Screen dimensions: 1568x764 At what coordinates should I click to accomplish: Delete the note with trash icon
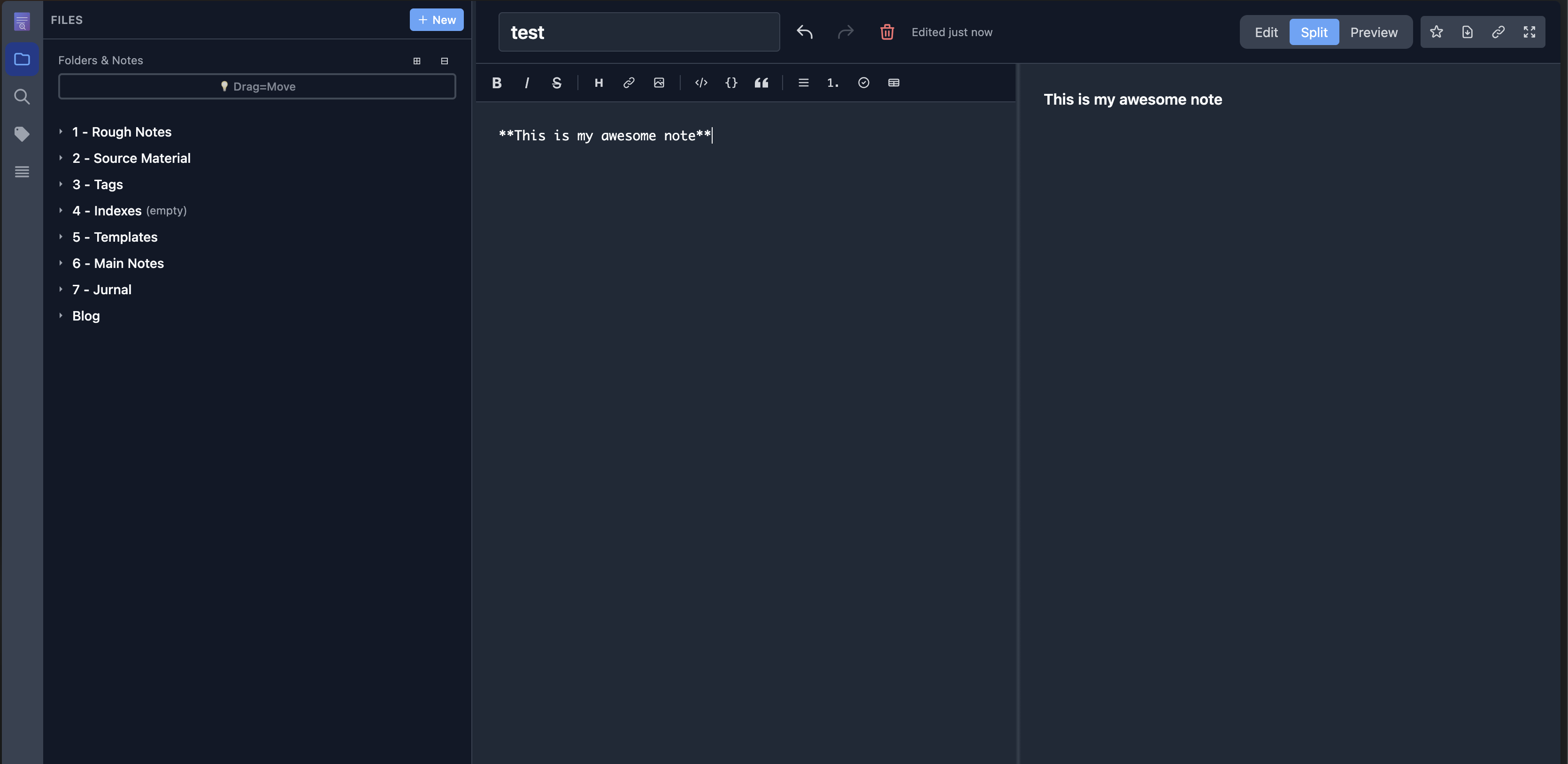(x=887, y=32)
